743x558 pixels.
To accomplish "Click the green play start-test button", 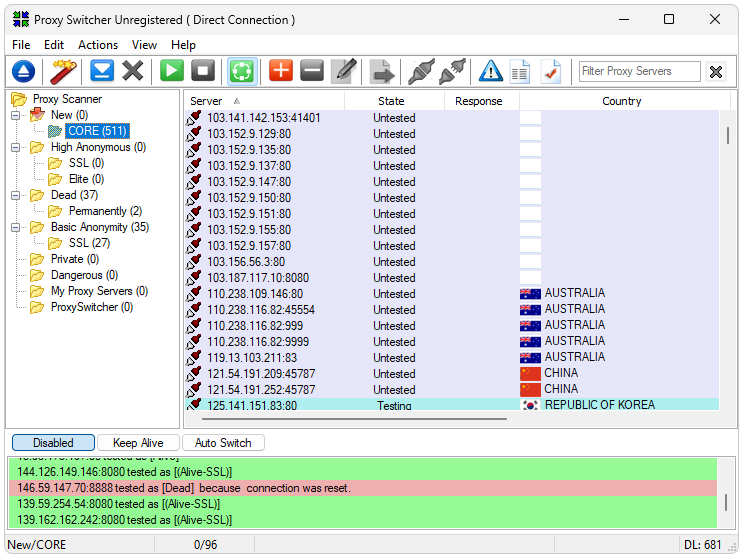I will click(172, 71).
